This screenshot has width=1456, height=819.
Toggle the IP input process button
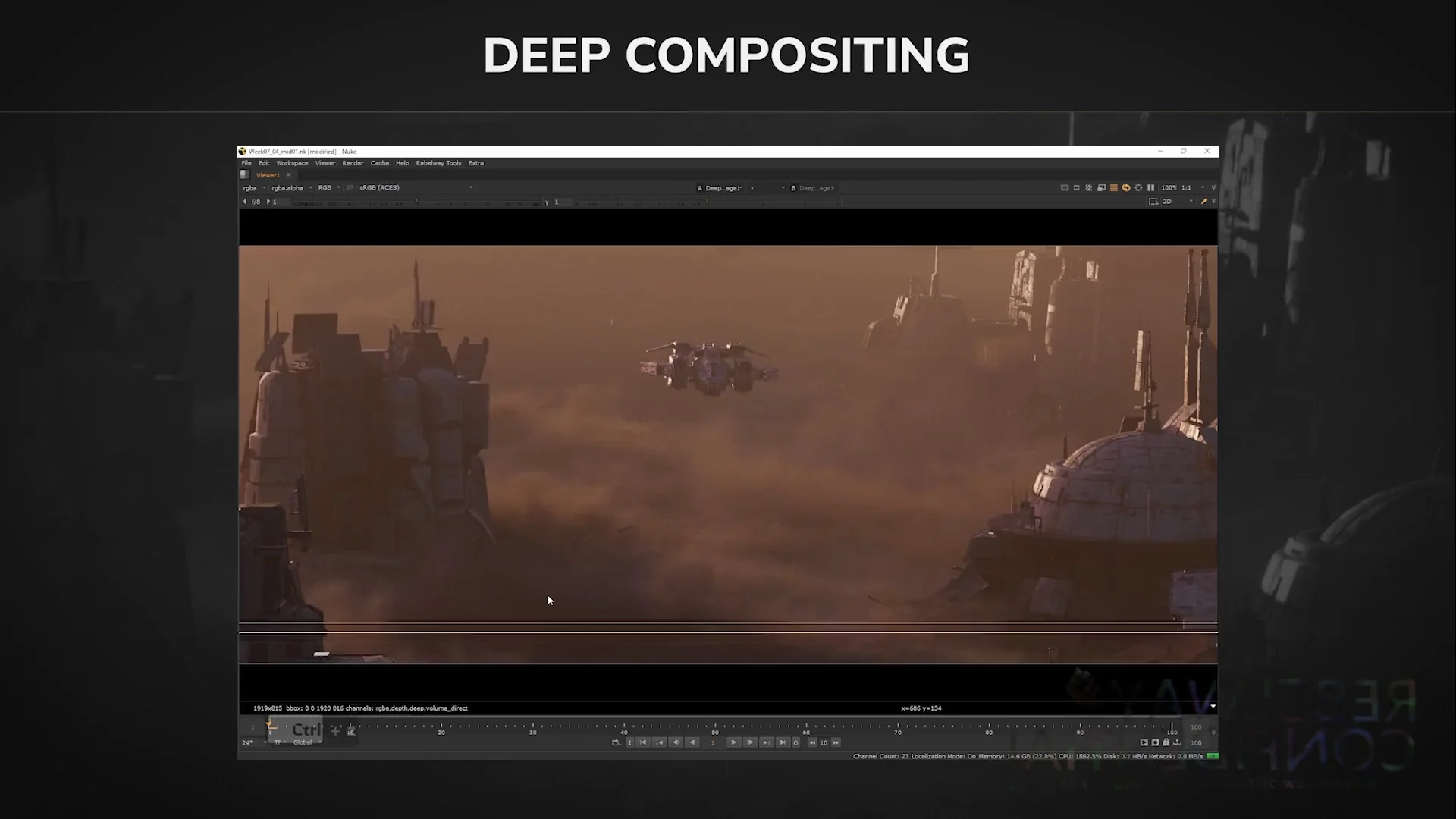coord(350,188)
